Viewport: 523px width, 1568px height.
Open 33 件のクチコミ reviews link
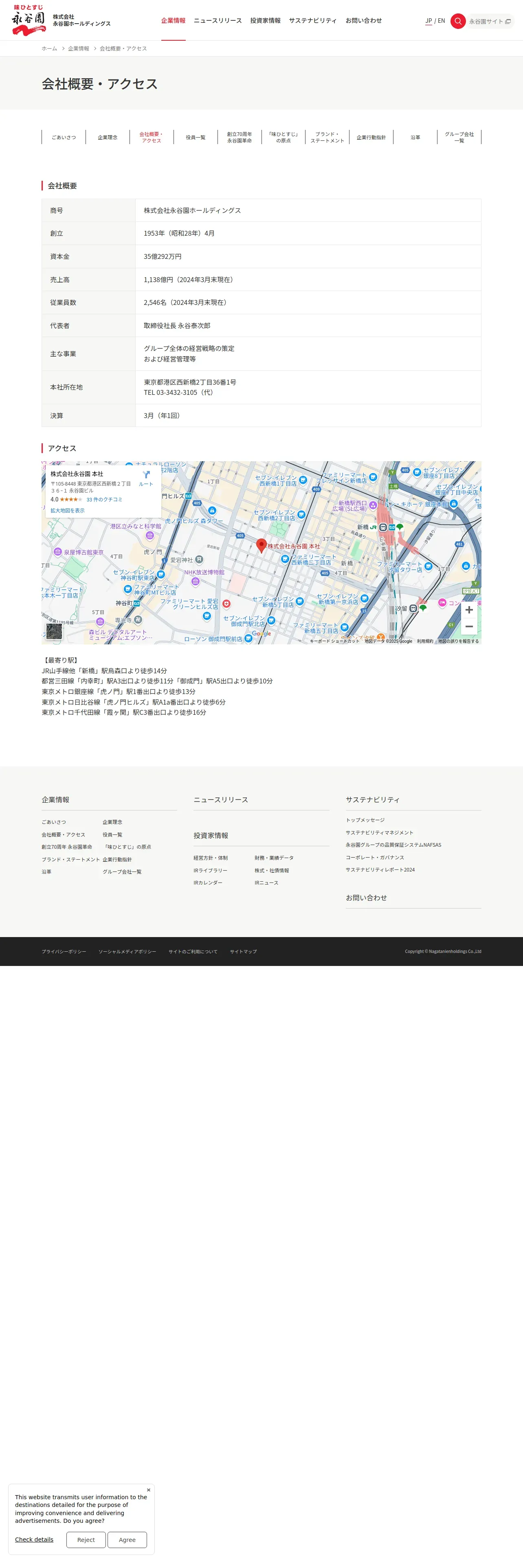[x=104, y=500]
